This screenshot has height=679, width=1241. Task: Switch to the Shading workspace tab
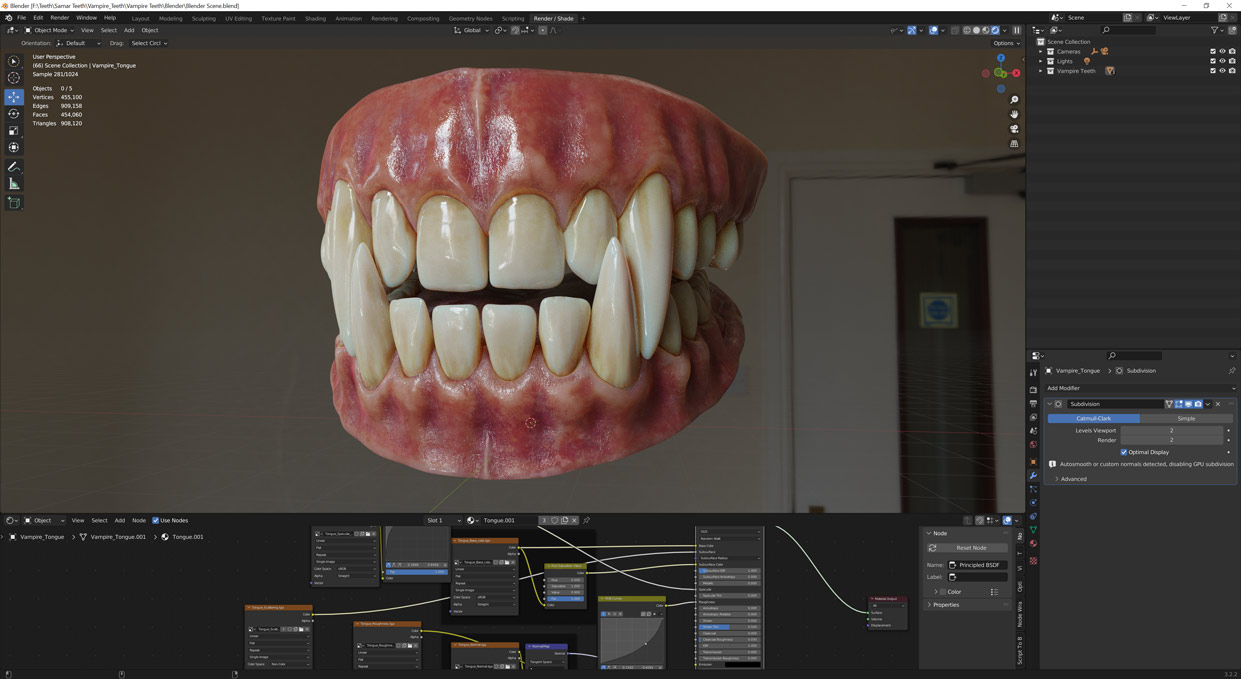[x=315, y=18]
